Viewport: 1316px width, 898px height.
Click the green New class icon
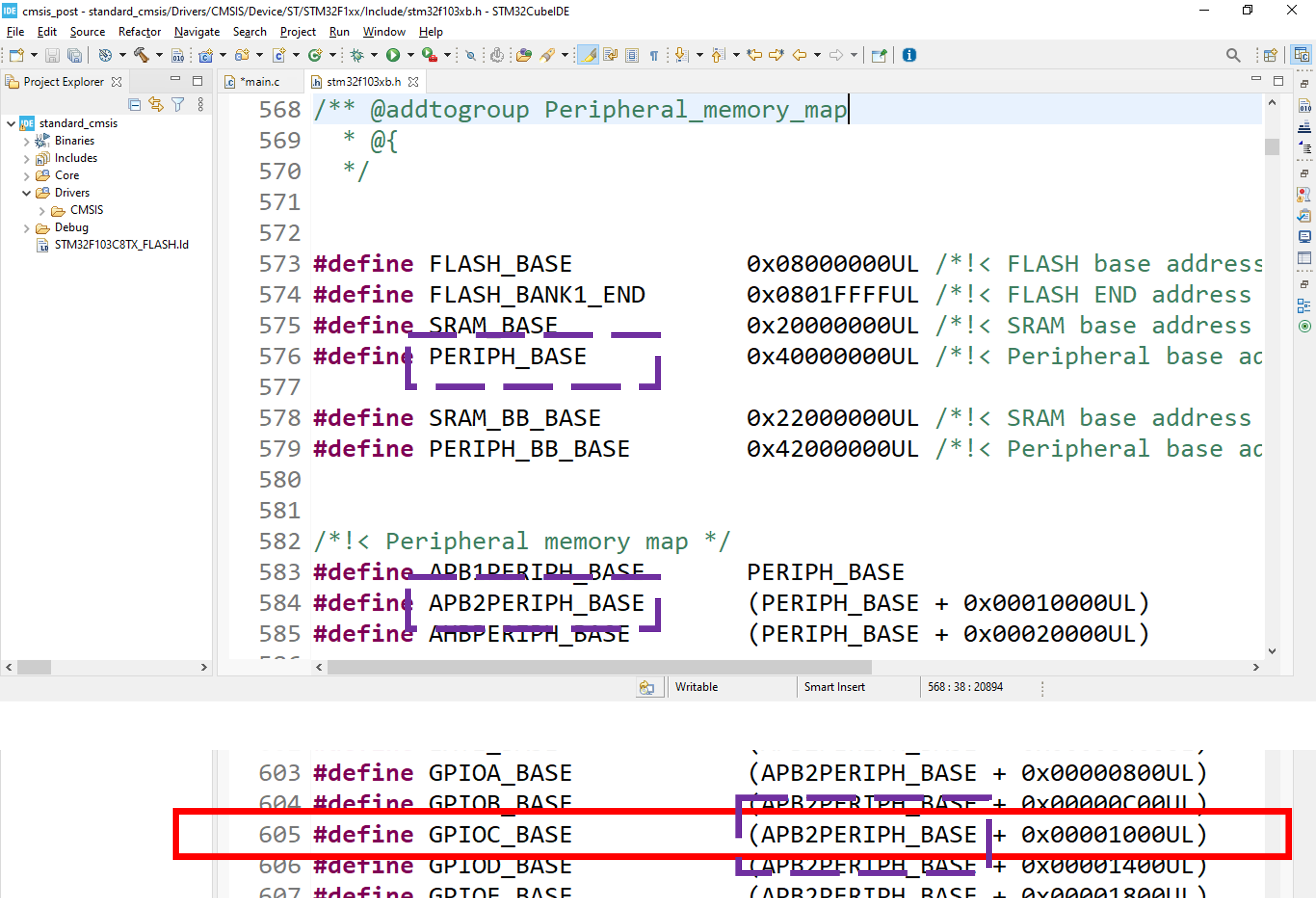point(315,55)
